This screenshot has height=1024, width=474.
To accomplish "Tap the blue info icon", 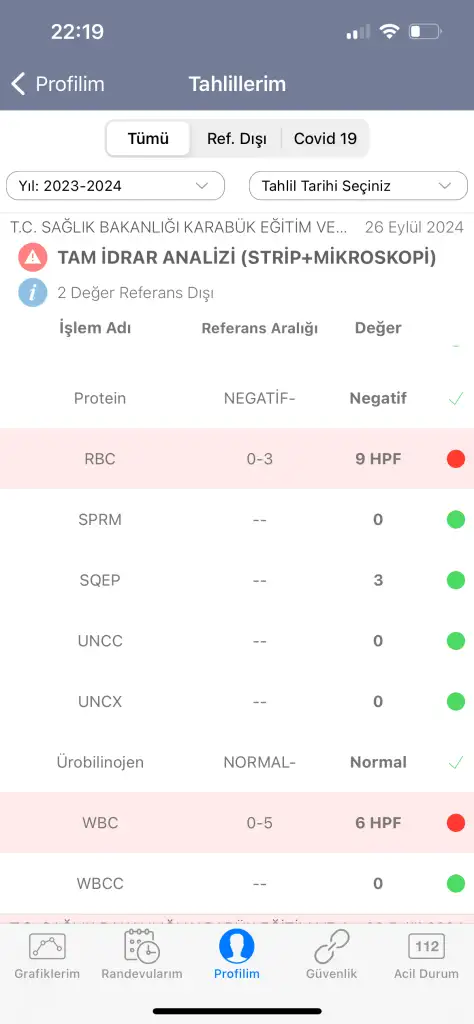I will point(33,293).
